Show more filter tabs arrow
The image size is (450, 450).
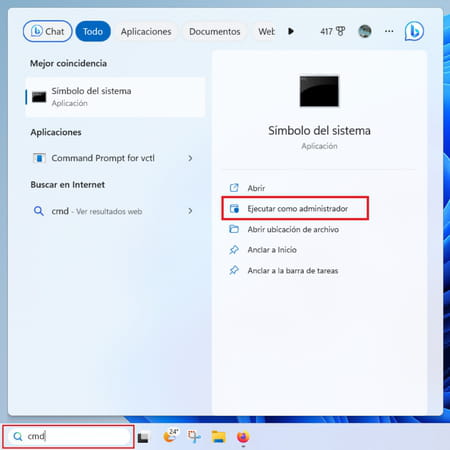tap(291, 31)
